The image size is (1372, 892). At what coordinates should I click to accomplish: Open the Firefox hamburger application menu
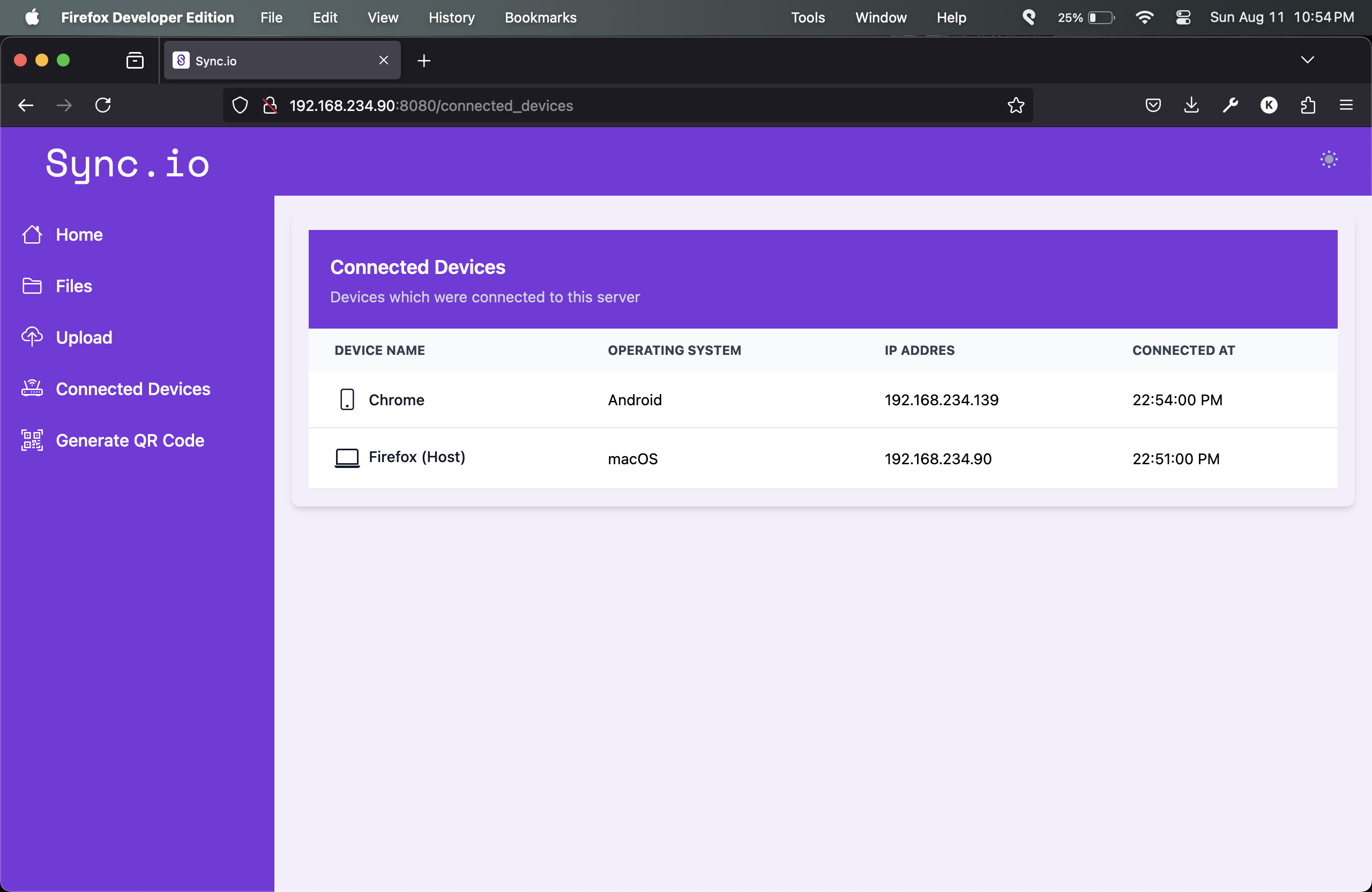click(1346, 106)
